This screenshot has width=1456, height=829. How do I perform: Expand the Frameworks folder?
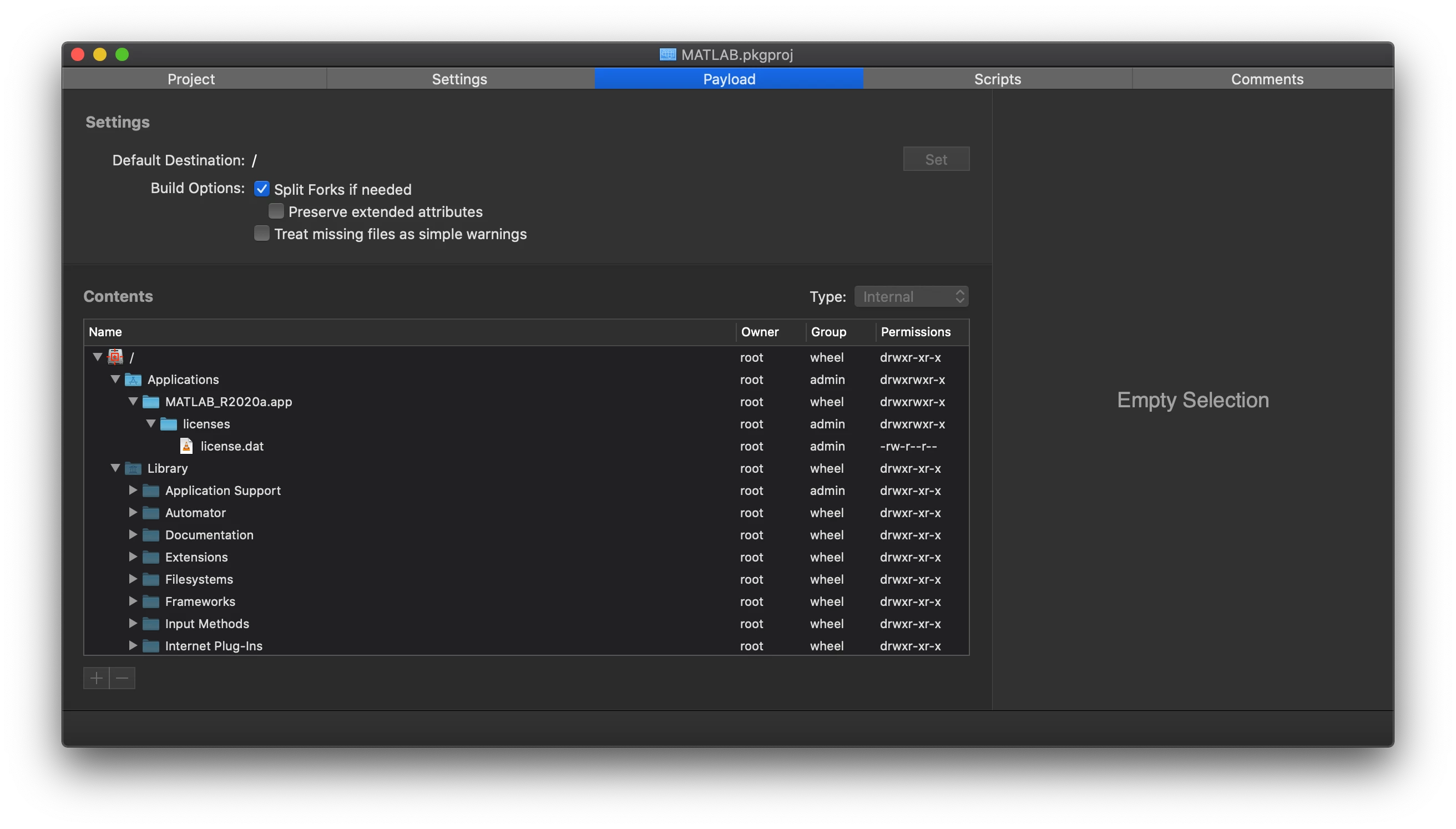pyautogui.click(x=133, y=601)
